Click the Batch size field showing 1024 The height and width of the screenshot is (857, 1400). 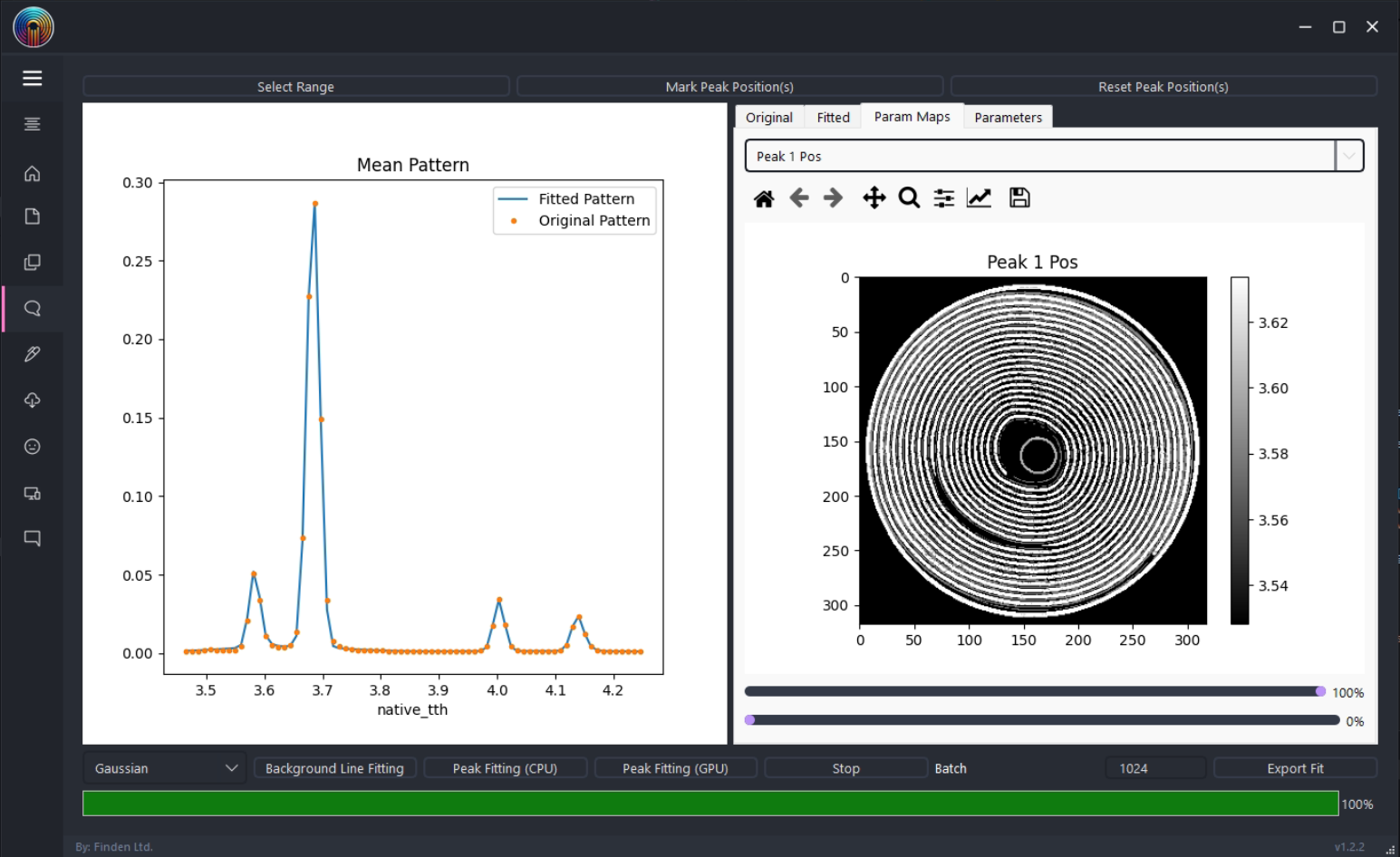(1155, 768)
